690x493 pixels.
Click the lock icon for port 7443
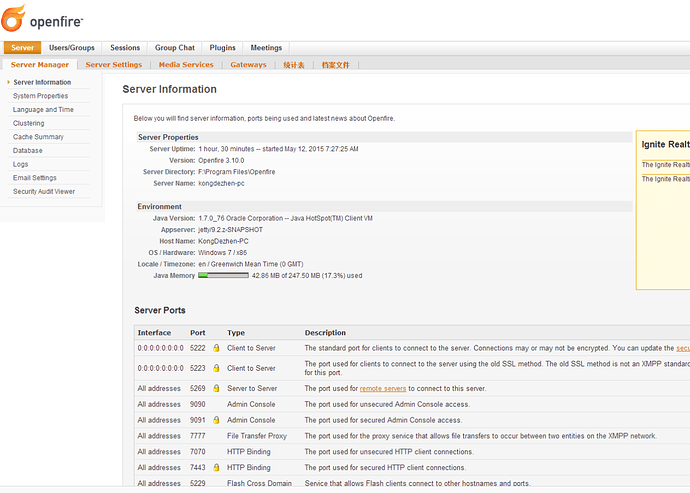216,467
